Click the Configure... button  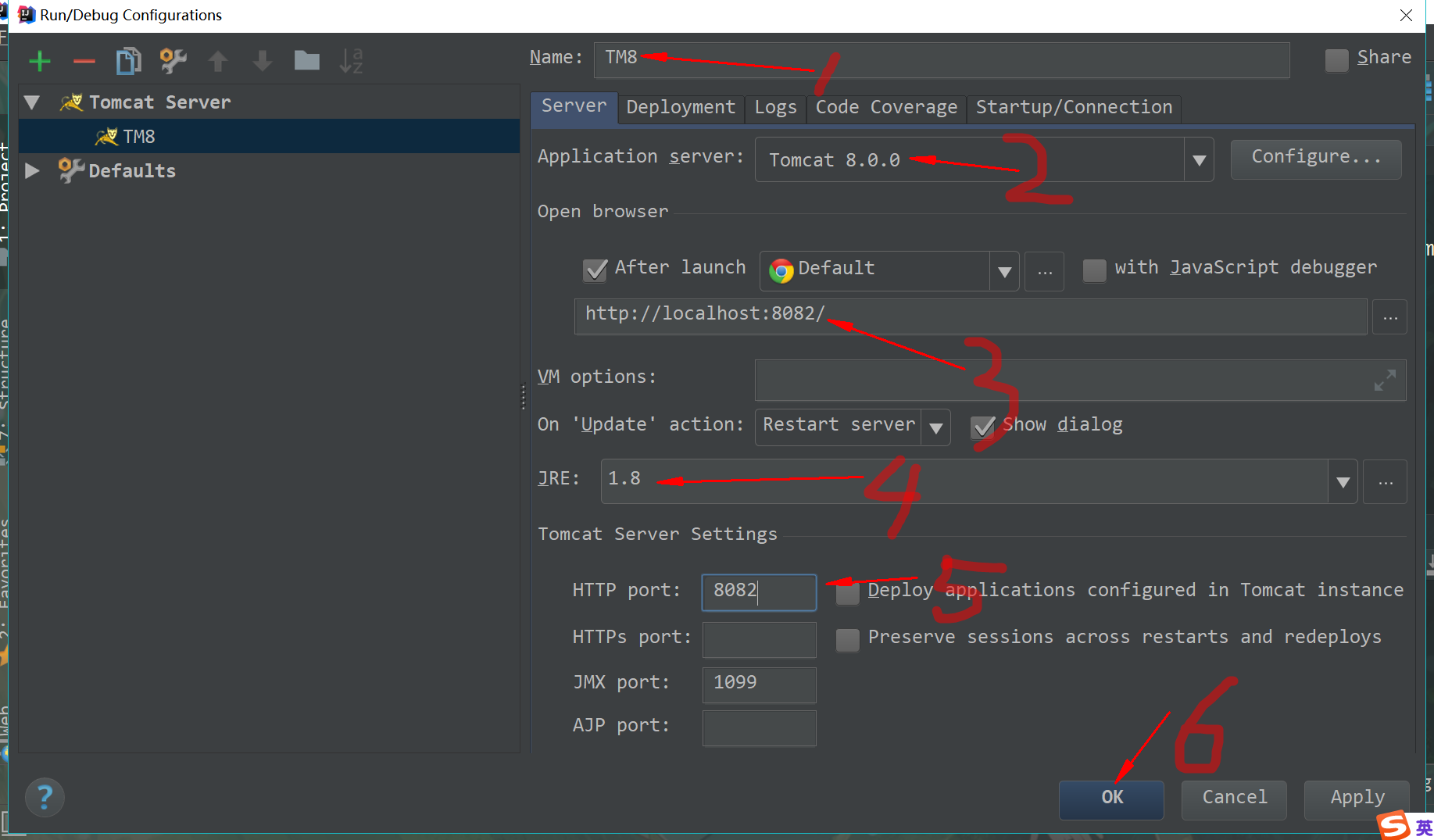click(x=1315, y=158)
